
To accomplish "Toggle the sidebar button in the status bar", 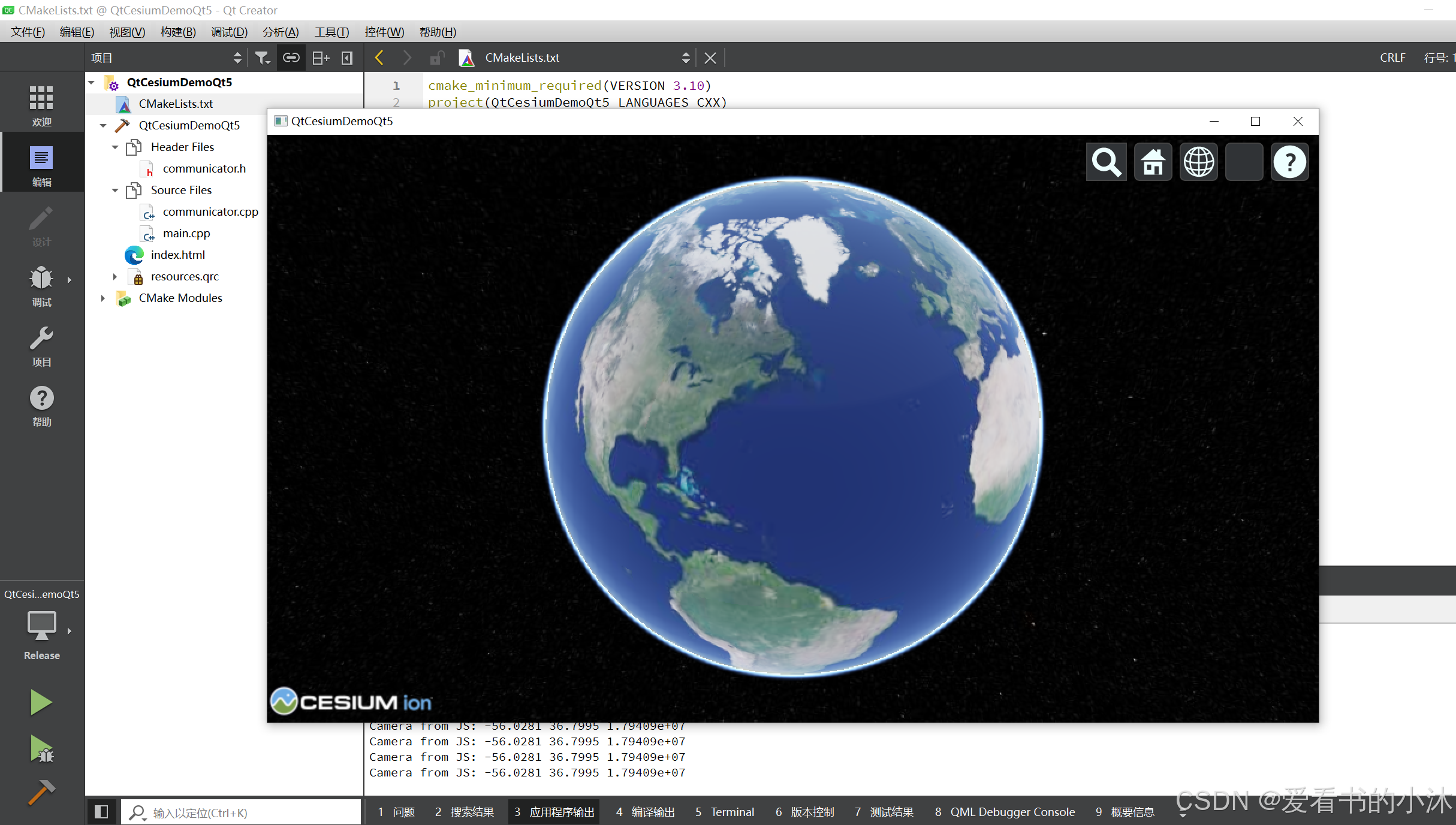I will 101,812.
